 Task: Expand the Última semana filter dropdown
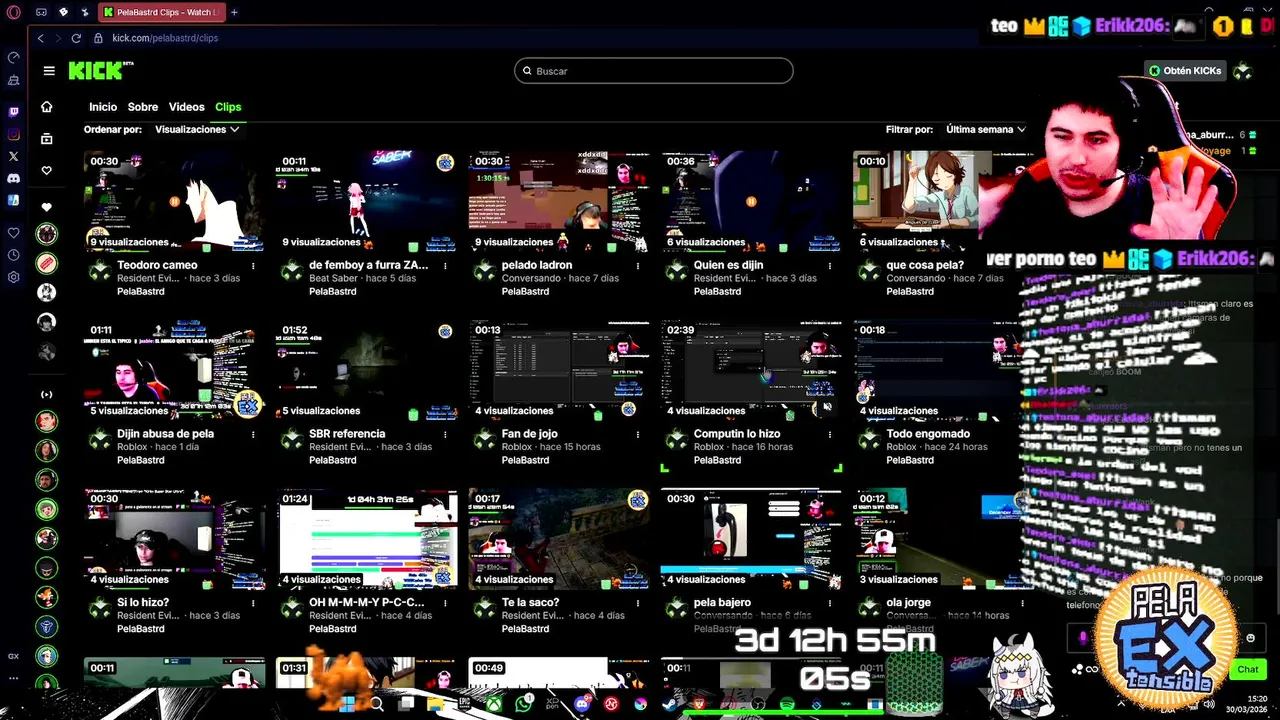tap(985, 129)
